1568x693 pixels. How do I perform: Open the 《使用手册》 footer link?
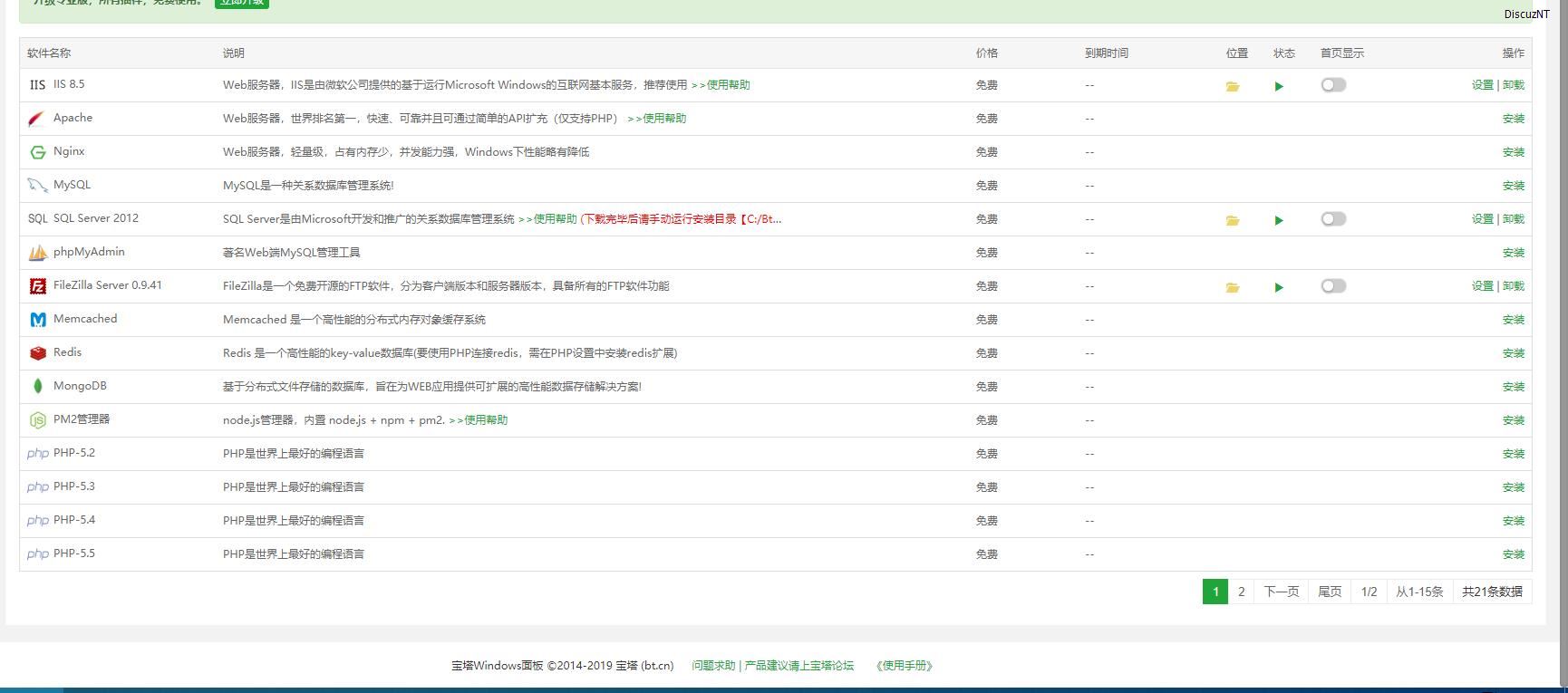click(x=904, y=666)
